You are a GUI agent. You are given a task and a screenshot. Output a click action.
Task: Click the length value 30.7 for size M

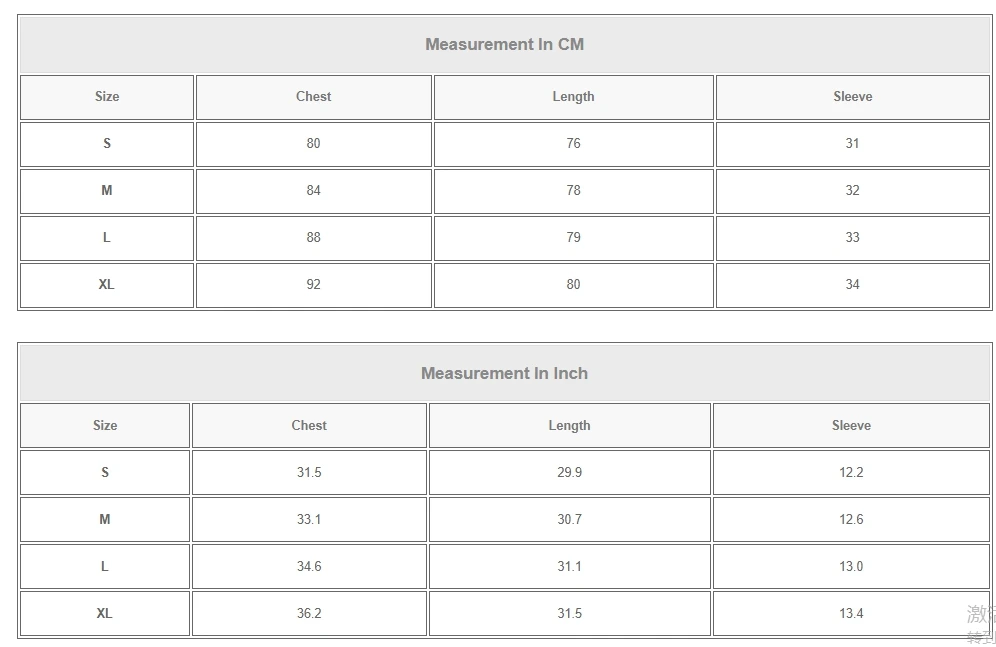[x=569, y=519]
